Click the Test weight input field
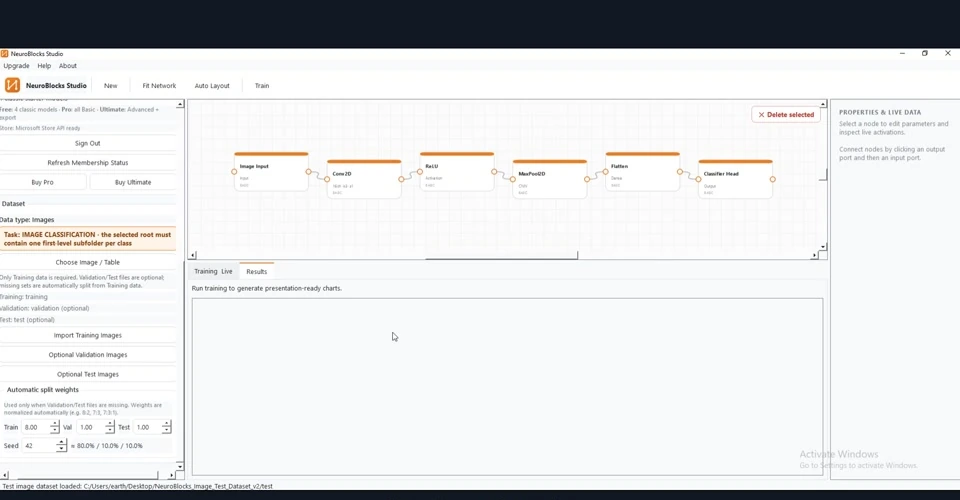The image size is (960, 500). pyautogui.click(x=148, y=427)
